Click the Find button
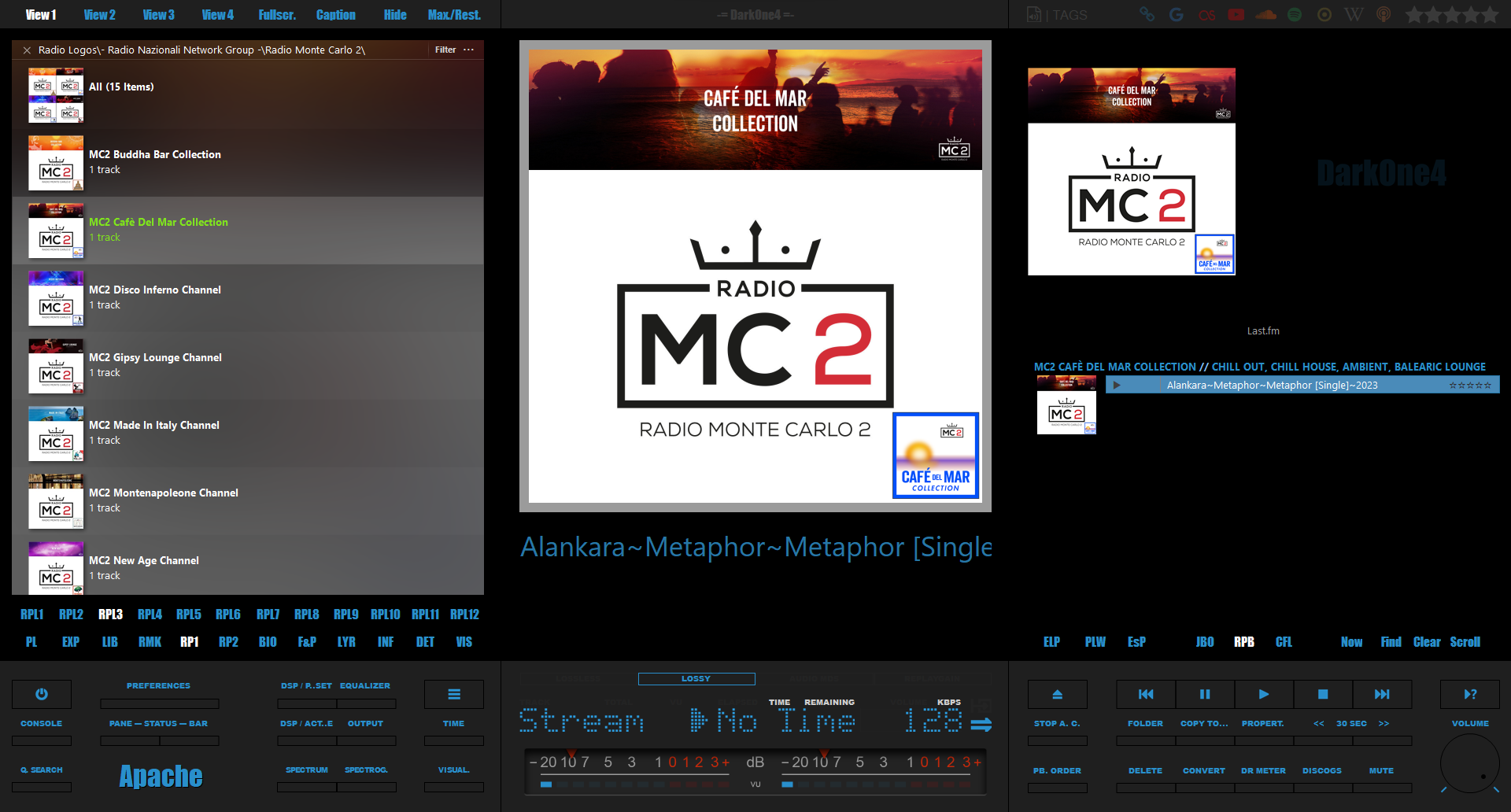 pyautogui.click(x=1391, y=641)
